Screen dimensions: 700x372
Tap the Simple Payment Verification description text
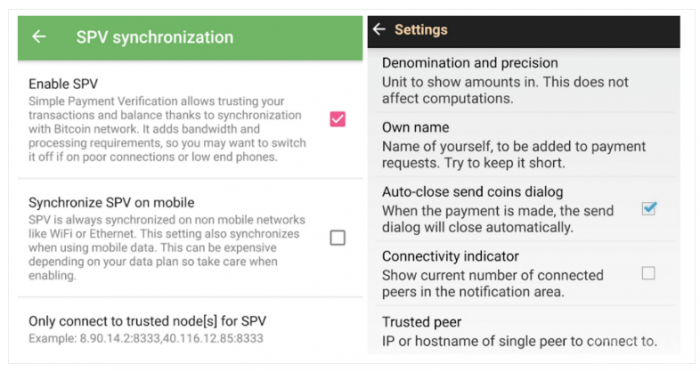[x=167, y=129]
